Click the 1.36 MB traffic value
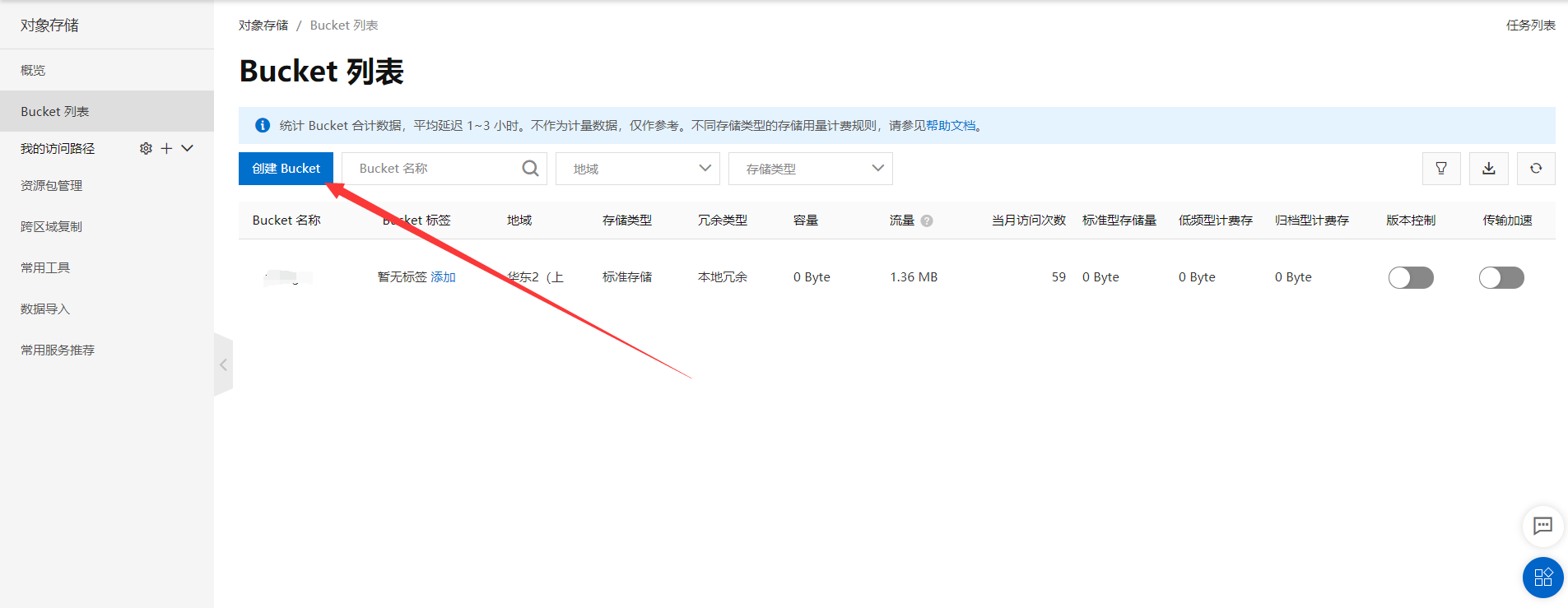This screenshot has height=608, width=1568. (914, 277)
